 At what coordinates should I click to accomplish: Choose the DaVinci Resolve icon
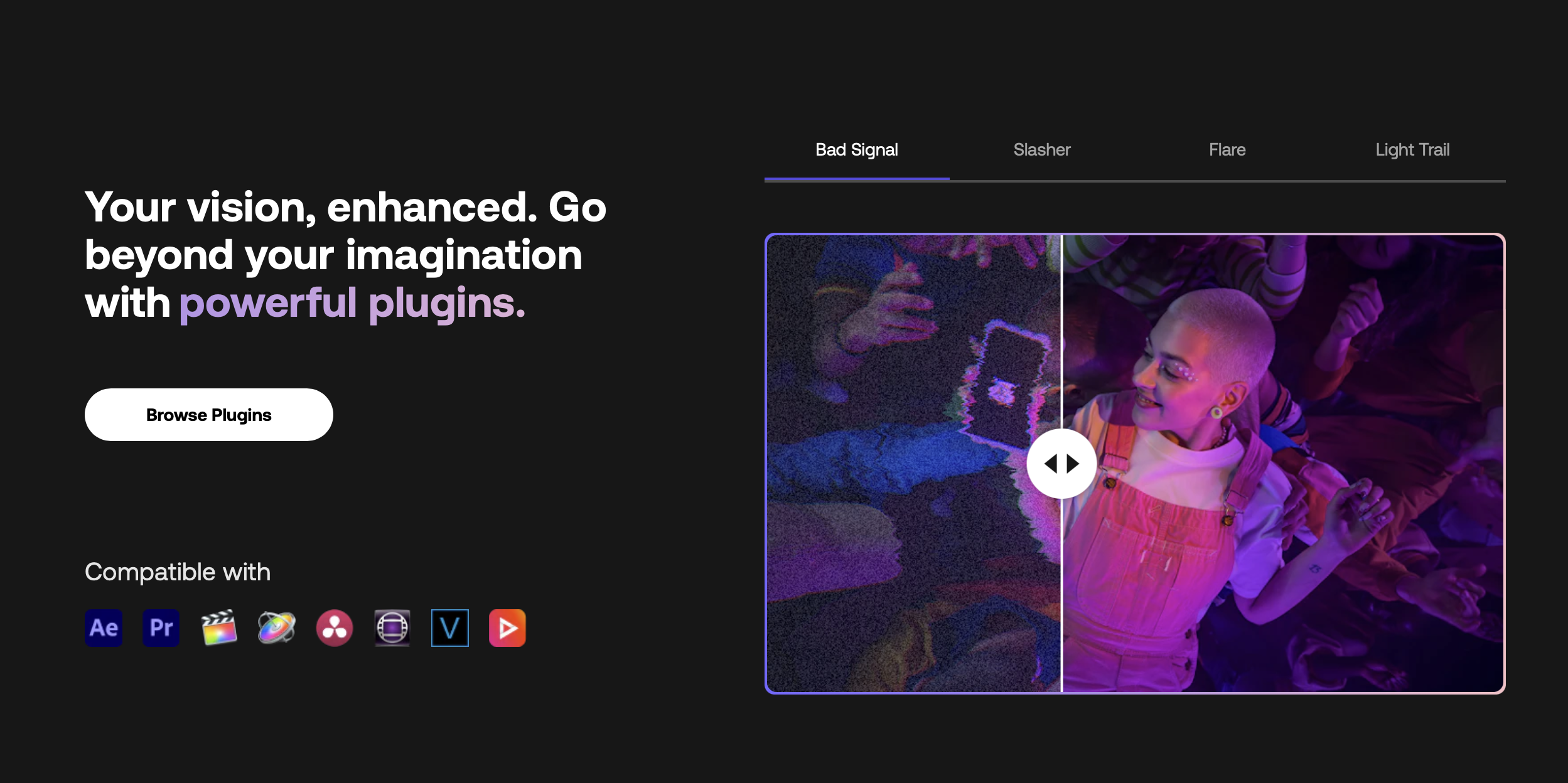(x=334, y=627)
